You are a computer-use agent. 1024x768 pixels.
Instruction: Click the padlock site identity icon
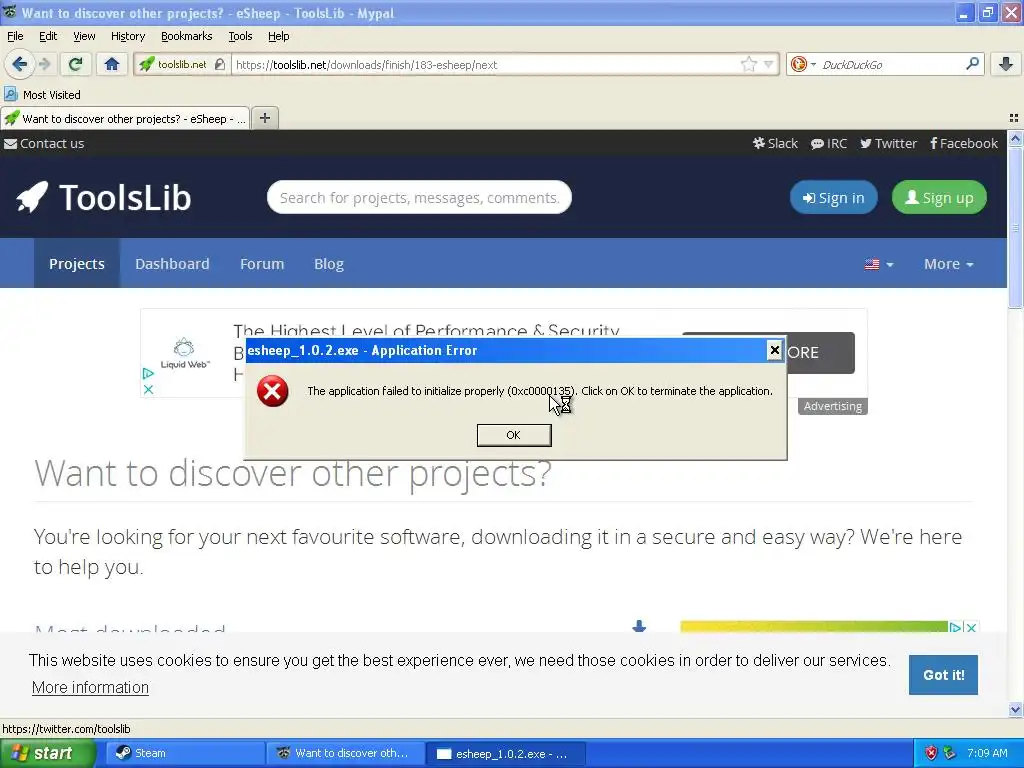[219, 64]
